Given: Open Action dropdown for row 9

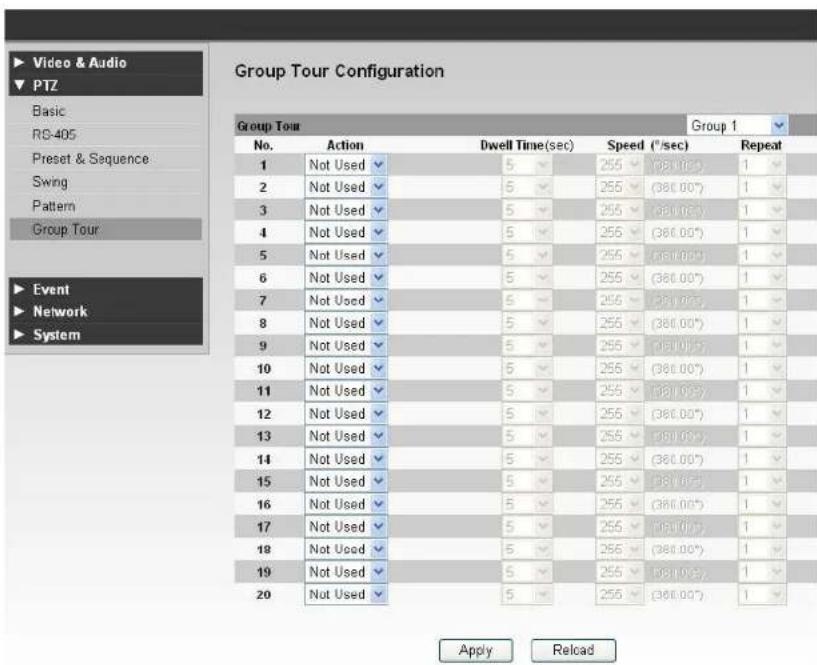Looking at the screenshot, I should click(x=346, y=346).
